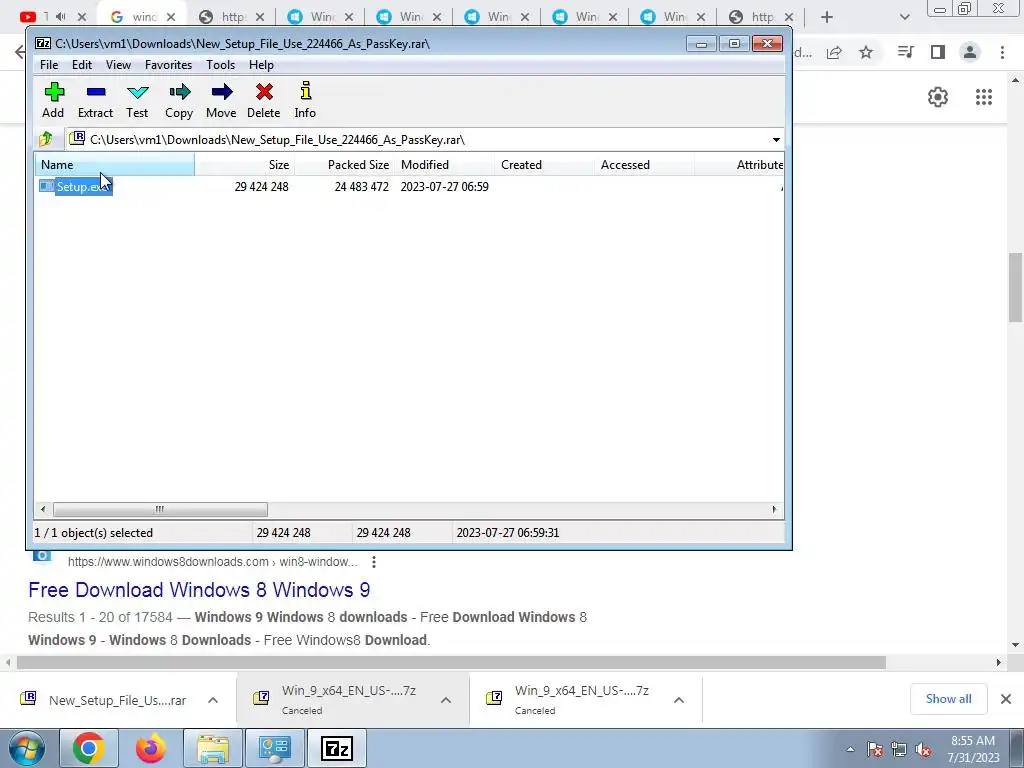This screenshot has height=768, width=1024.
Task: Open Firefox from the taskbar
Action: pyautogui.click(x=150, y=748)
